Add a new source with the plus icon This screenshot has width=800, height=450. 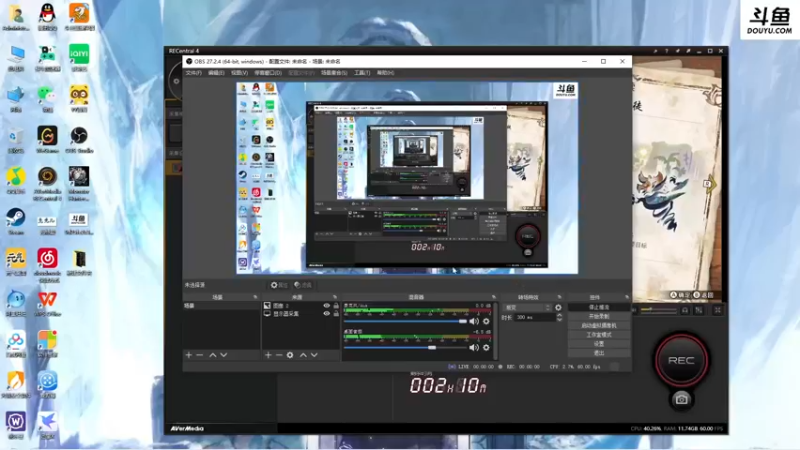268,355
